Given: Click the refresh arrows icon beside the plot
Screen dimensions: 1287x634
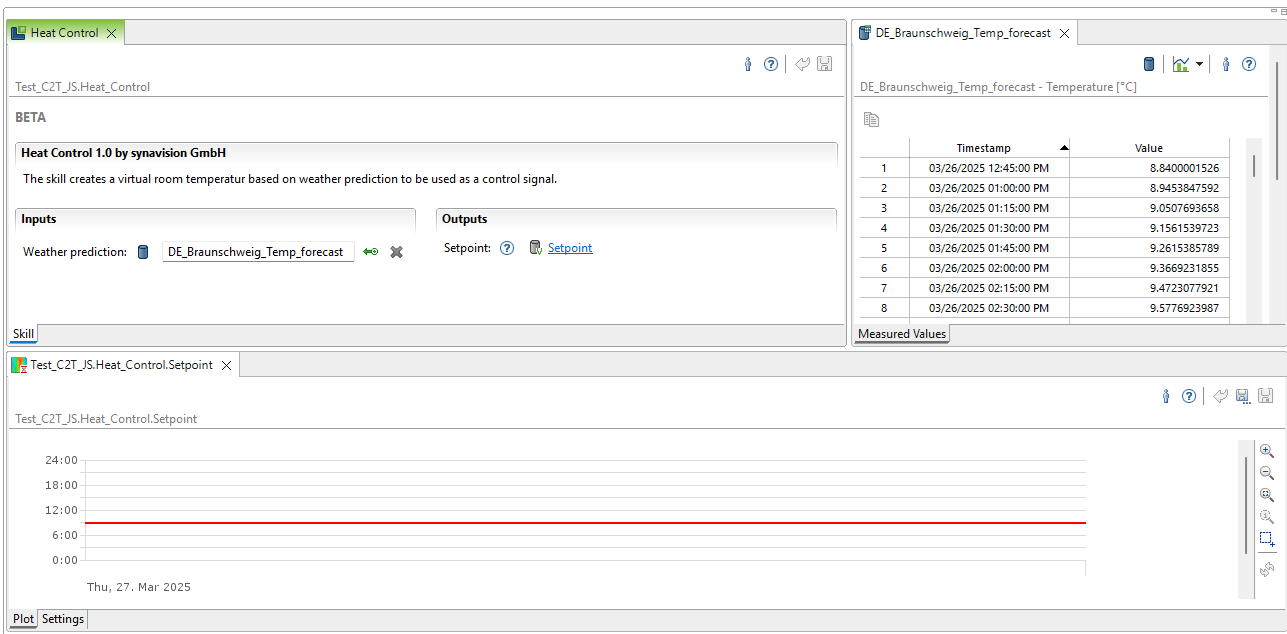Looking at the screenshot, I should point(1267,569).
